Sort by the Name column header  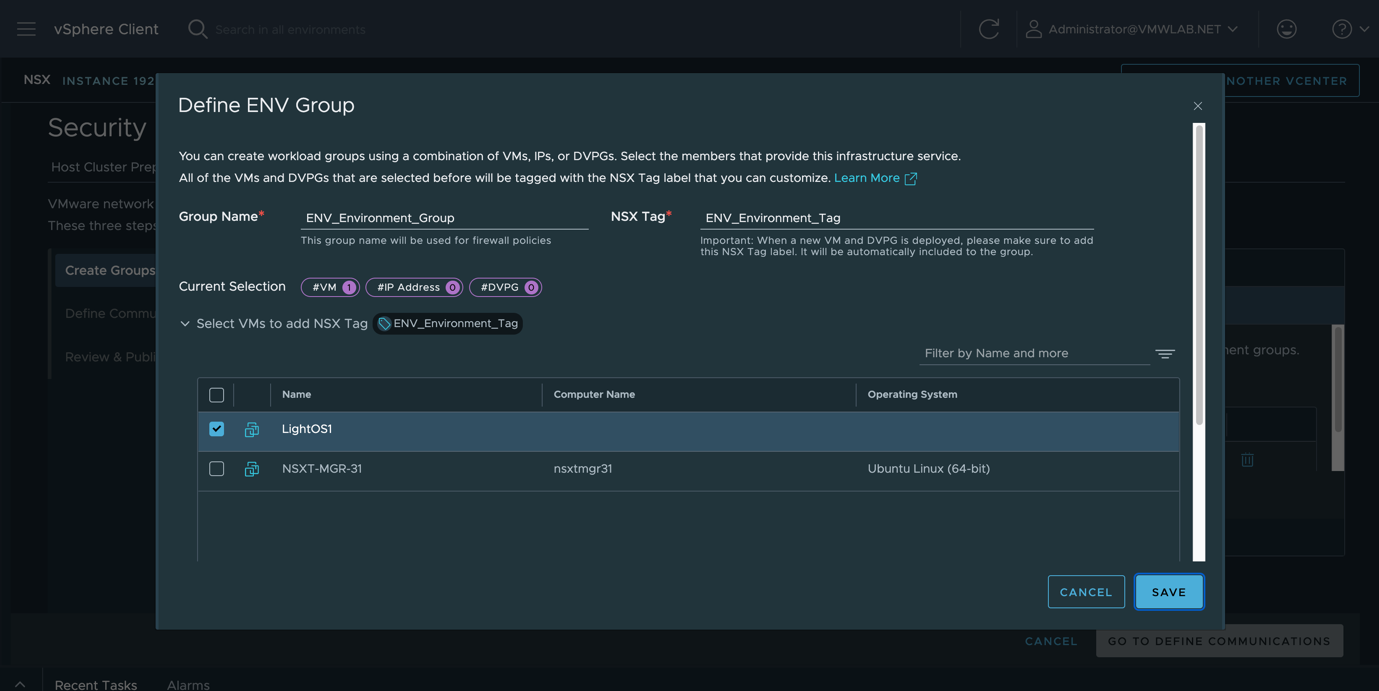click(x=296, y=395)
